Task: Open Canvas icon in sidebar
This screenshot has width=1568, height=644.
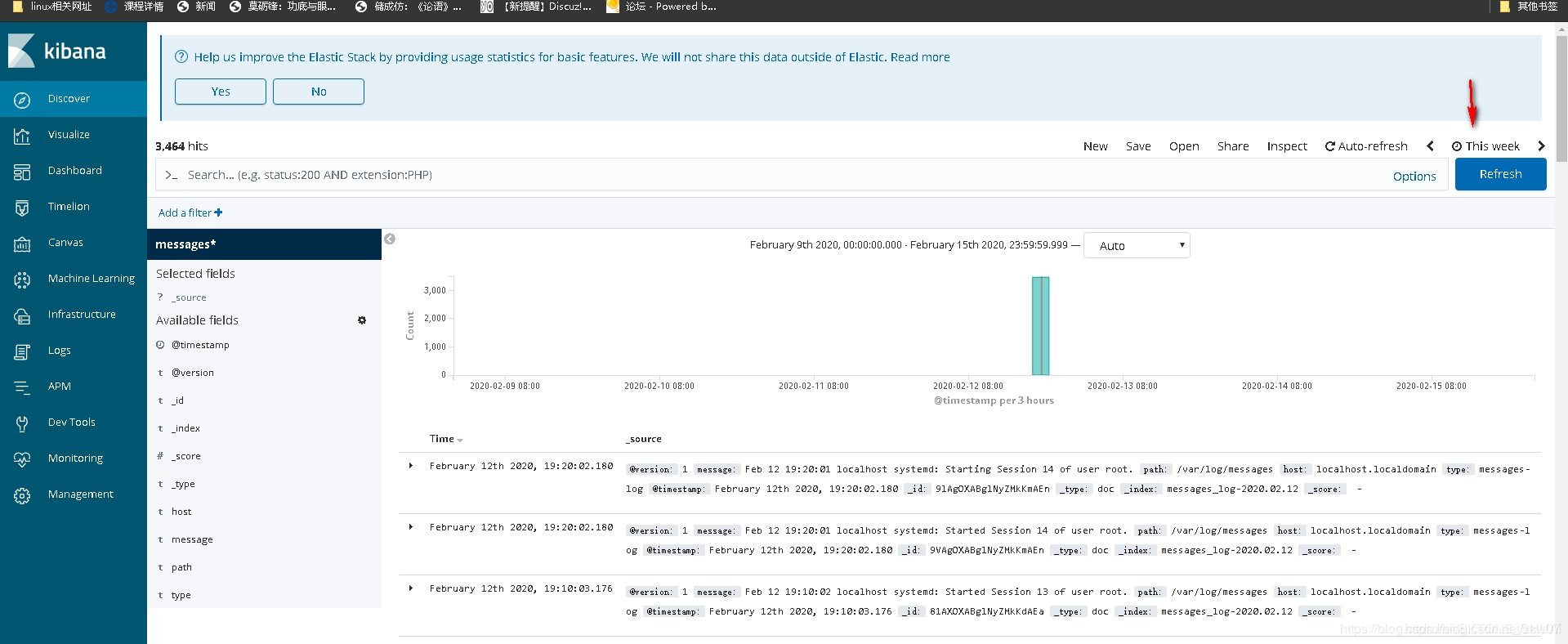Action: [x=22, y=243]
